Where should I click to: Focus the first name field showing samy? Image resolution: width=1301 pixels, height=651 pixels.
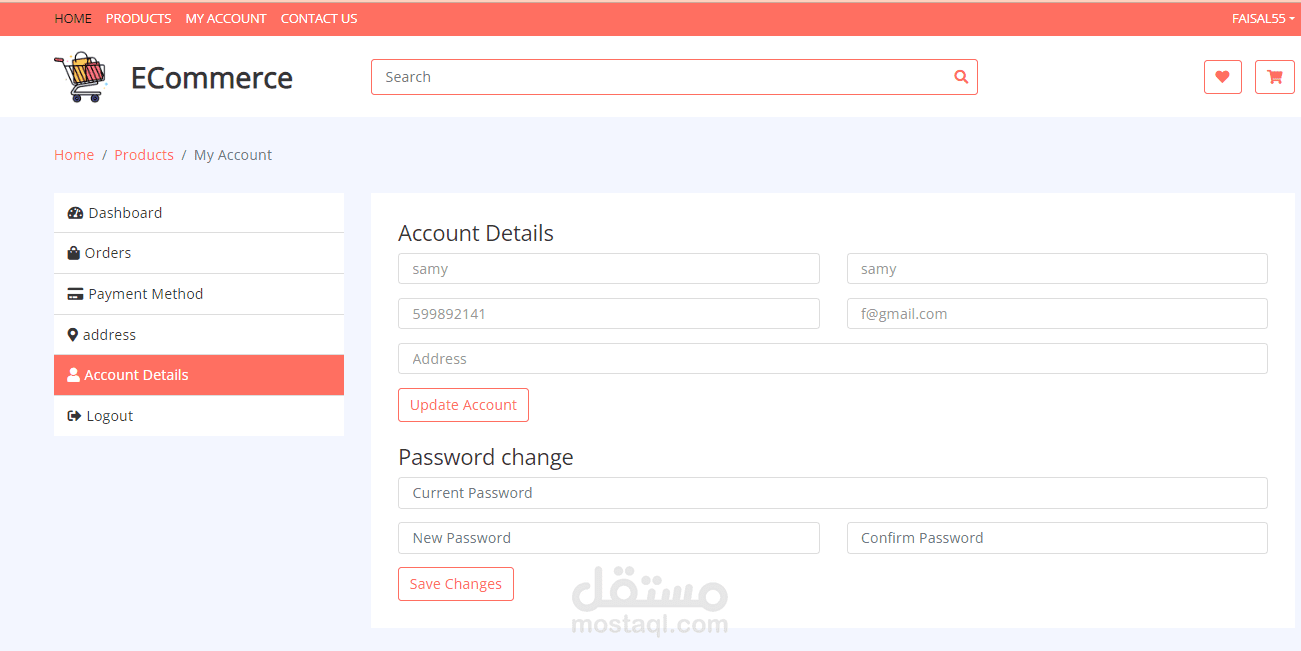[x=609, y=269]
